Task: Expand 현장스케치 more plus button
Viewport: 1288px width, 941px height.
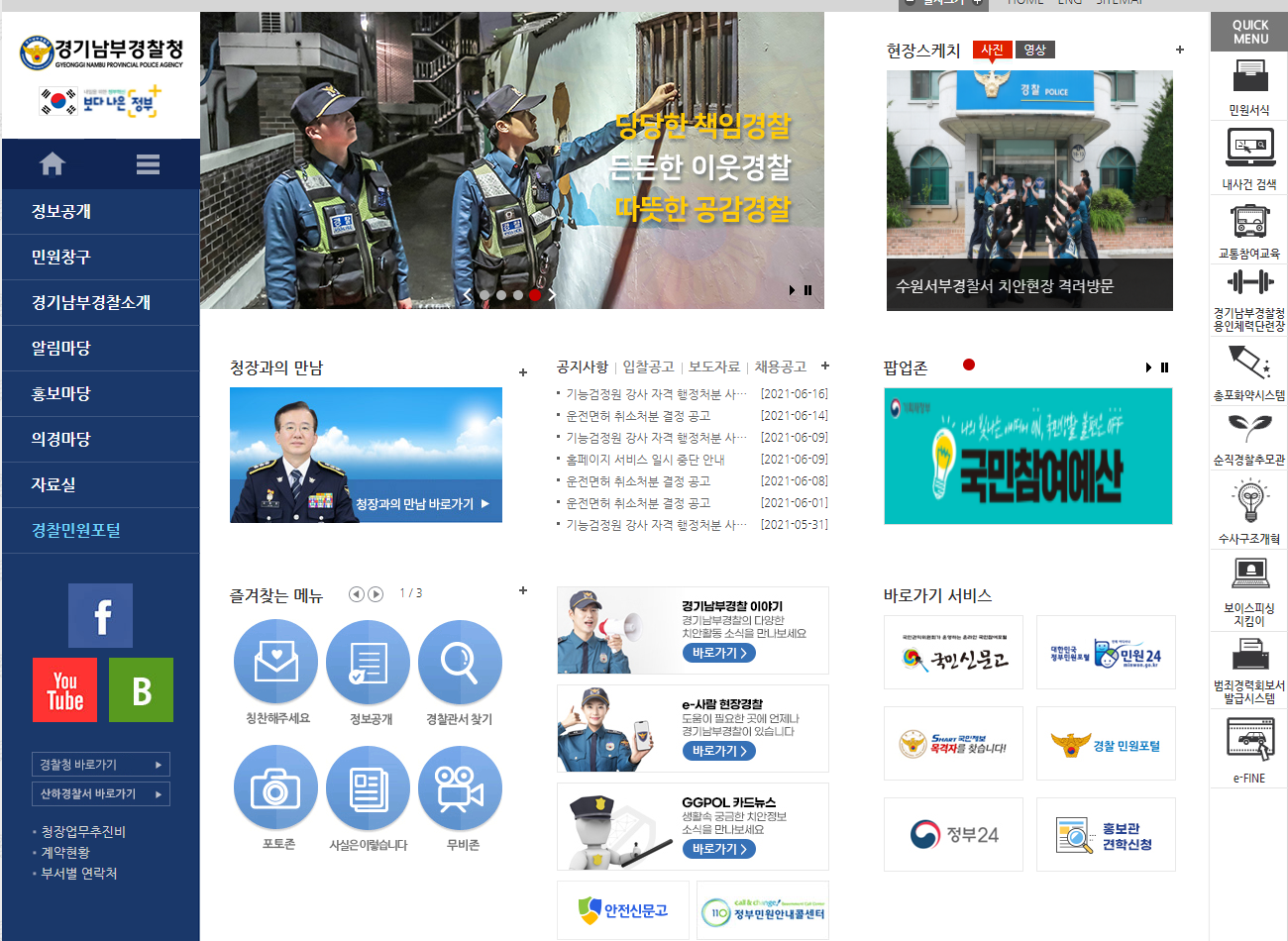Action: [x=1180, y=50]
